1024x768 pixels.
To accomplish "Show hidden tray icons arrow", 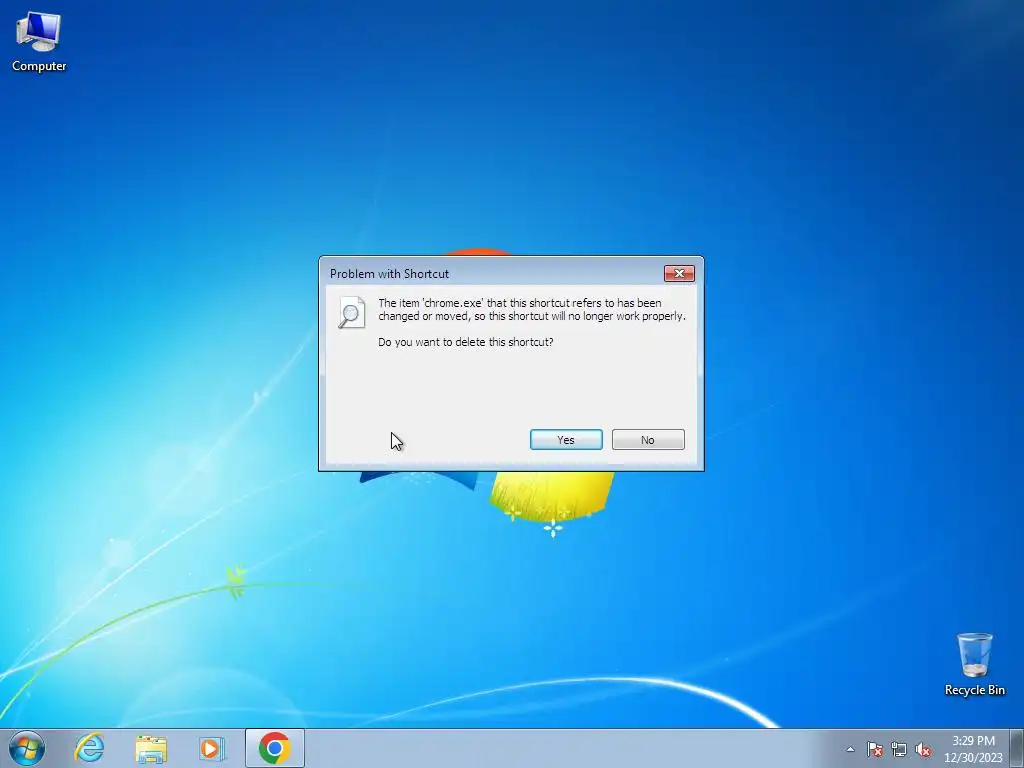I will (850, 749).
